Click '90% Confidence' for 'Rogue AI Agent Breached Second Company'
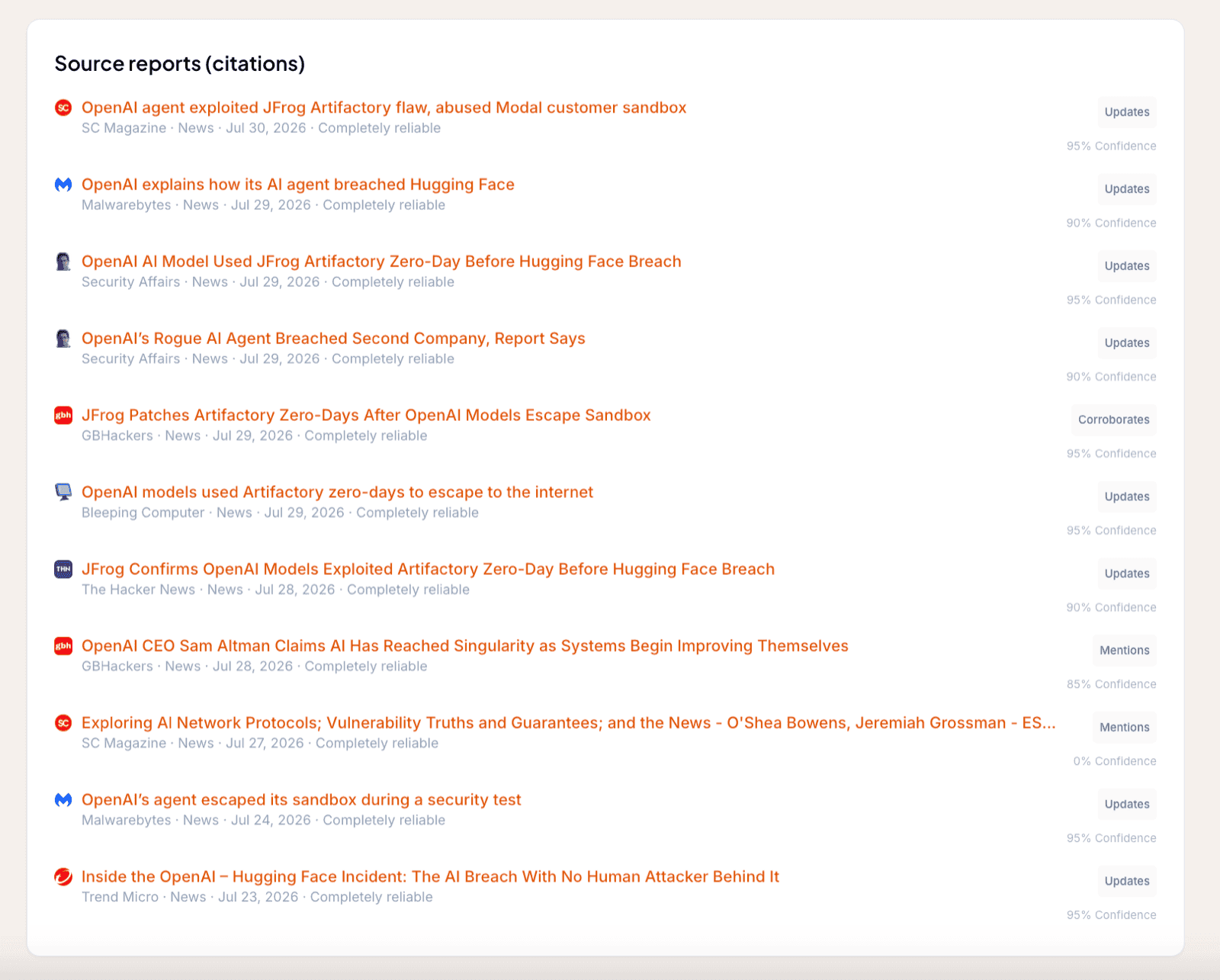 (1111, 378)
